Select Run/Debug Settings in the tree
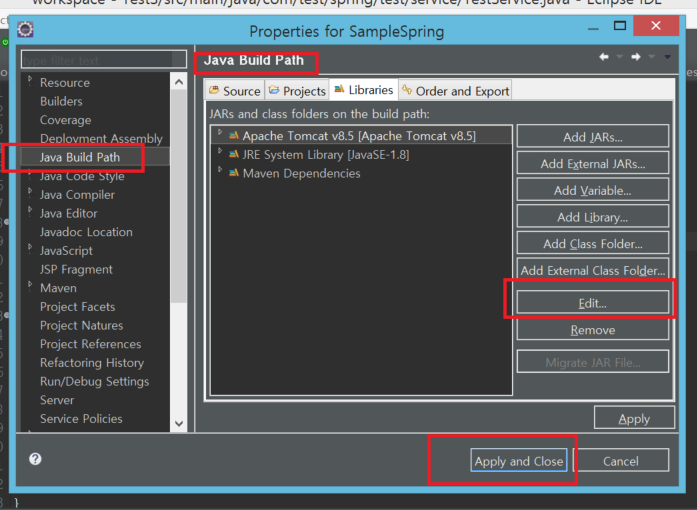The image size is (697, 510). pyautogui.click(x=94, y=381)
